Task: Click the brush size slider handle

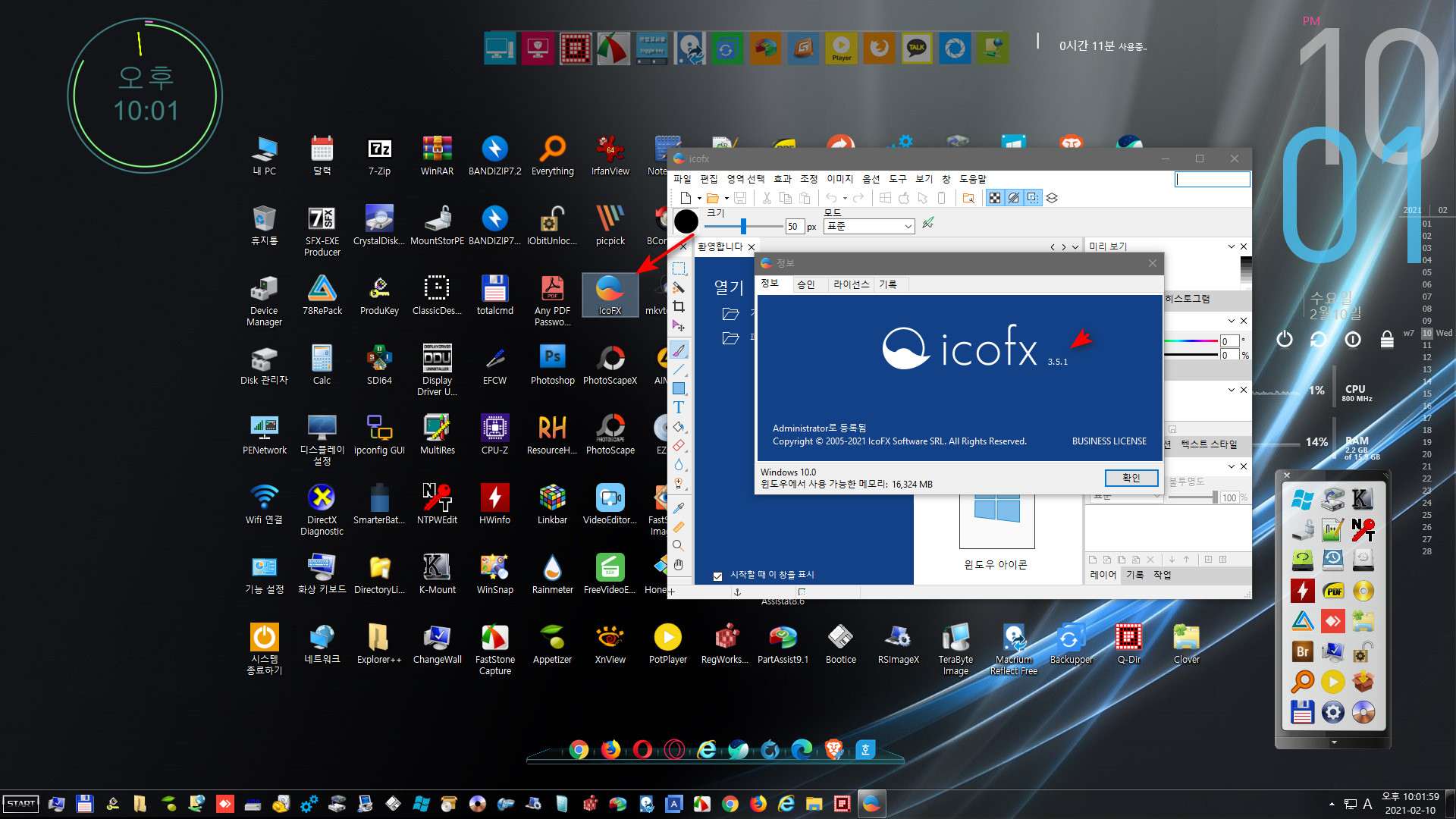Action: 743,226
